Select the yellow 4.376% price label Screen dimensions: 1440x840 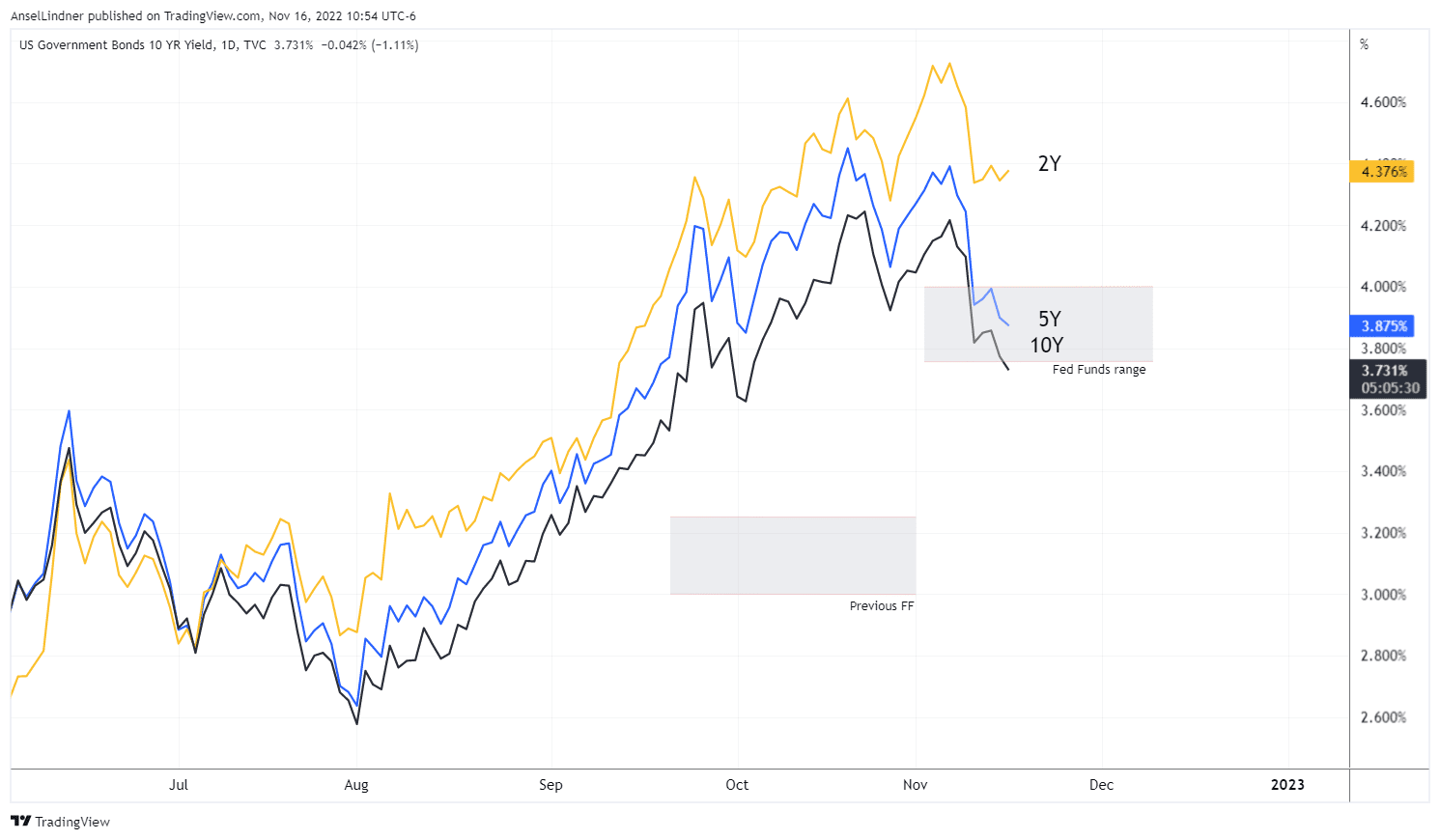click(1381, 172)
